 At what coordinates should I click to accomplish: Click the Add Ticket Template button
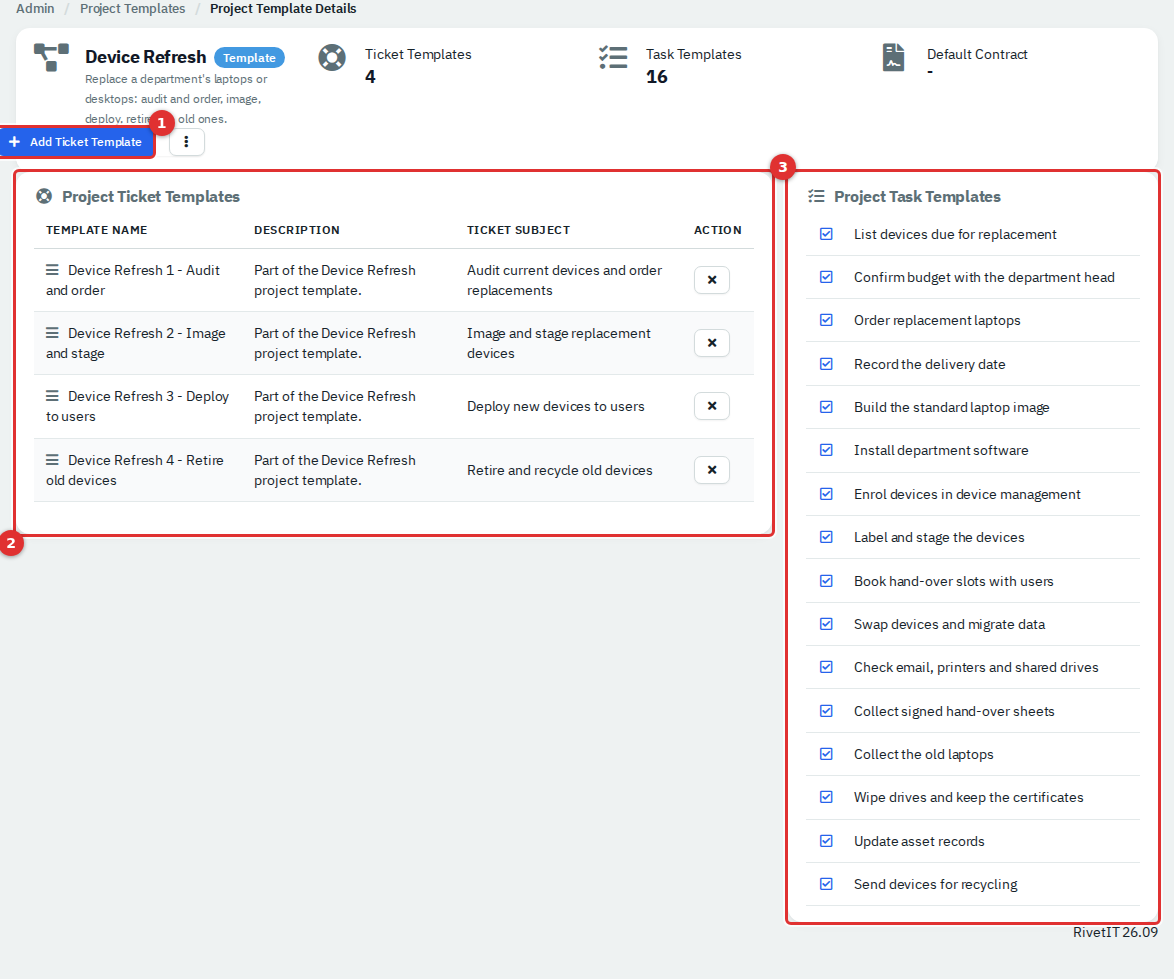(78, 142)
